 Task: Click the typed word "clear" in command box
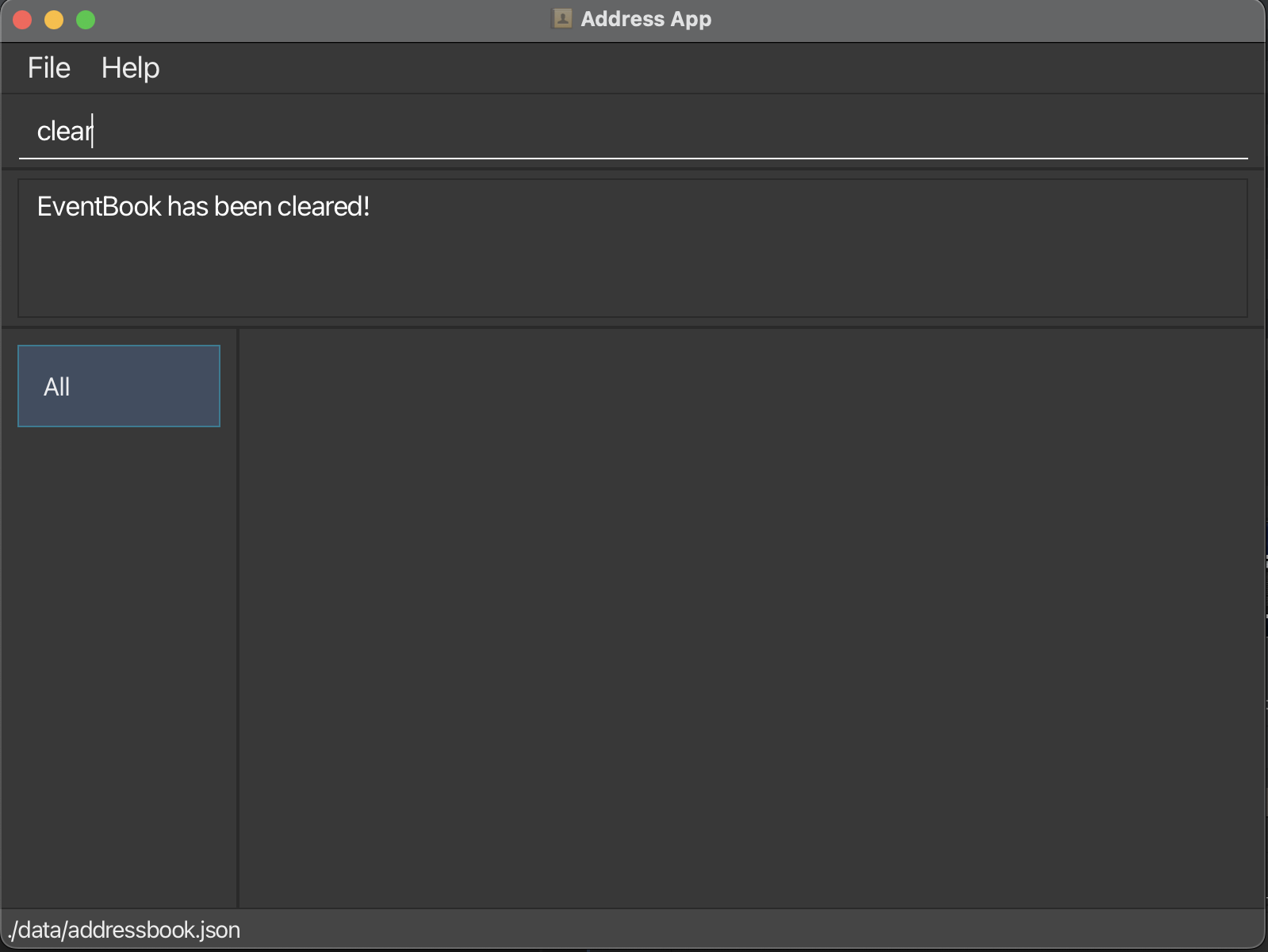(x=64, y=131)
